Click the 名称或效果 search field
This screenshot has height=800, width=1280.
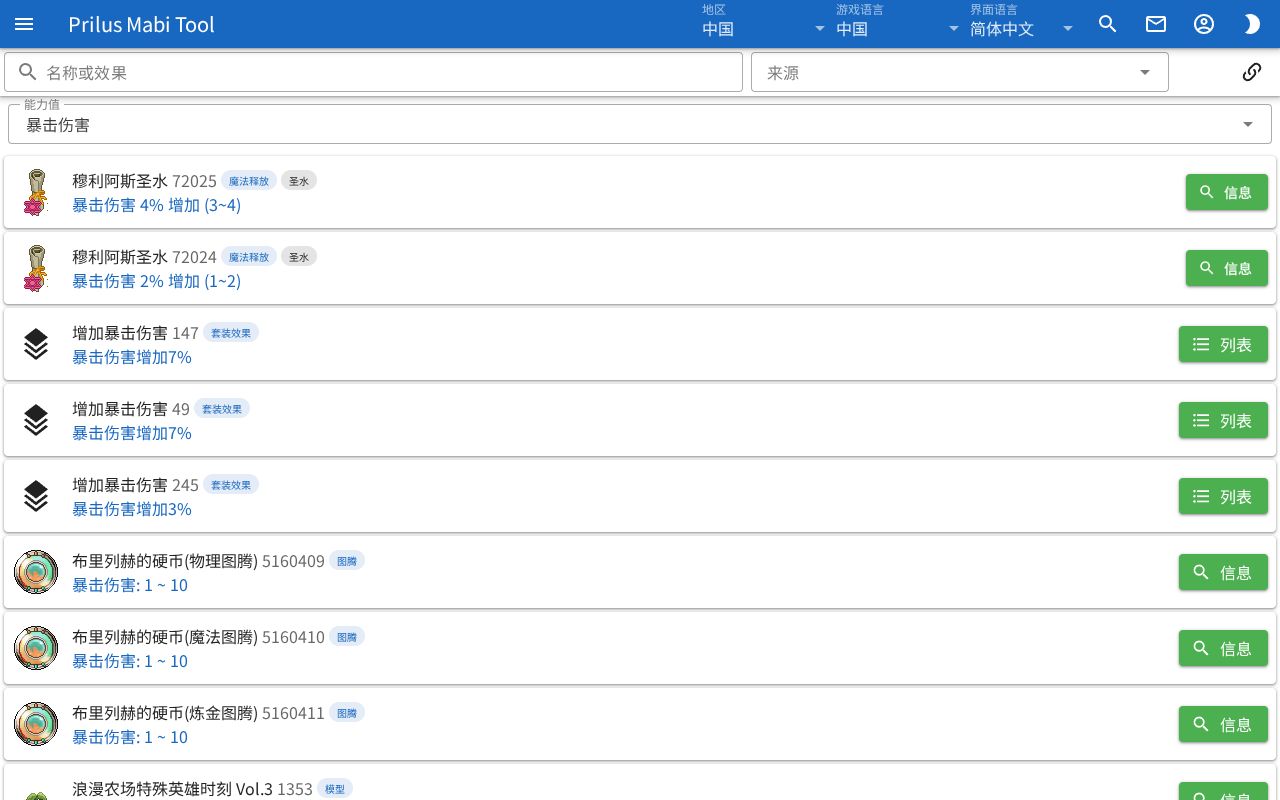[373, 72]
